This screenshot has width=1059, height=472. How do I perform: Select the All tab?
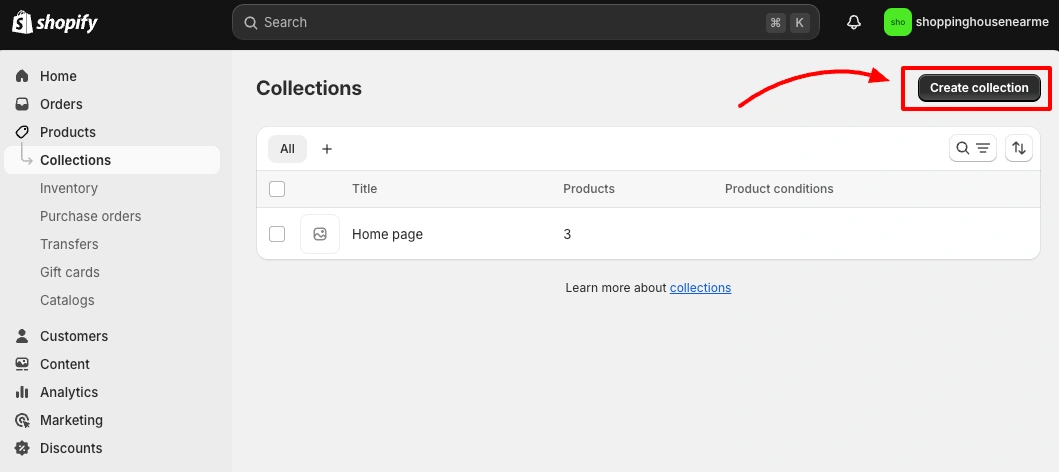coord(288,149)
